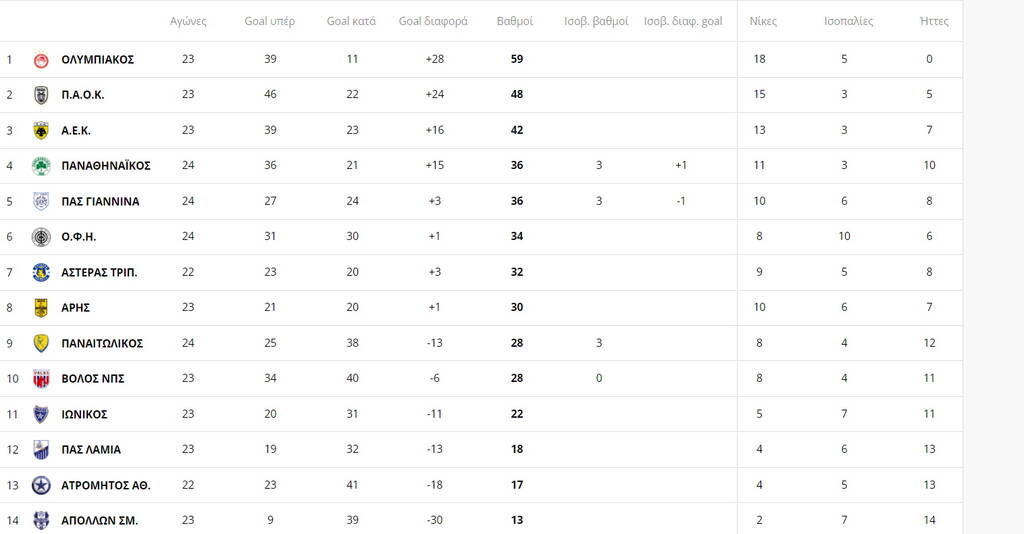The height and width of the screenshot is (534, 1024).
Task: Click the Ισοπαλίες column header
Action: (848, 21)
